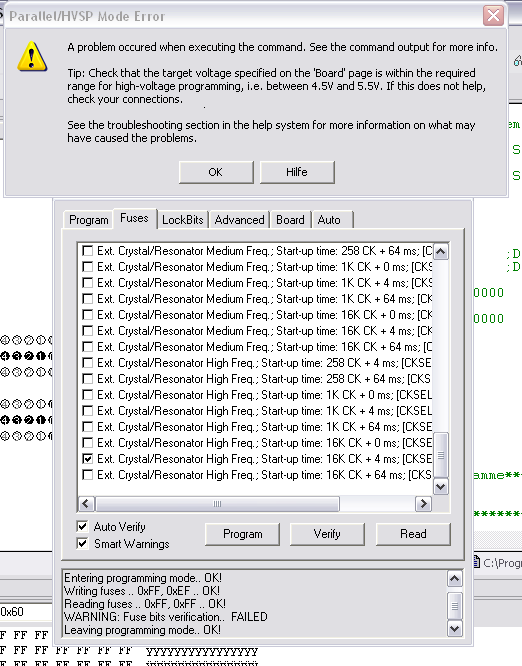Click the 'Writing fuses .. 0xFF, 0xEF' log line

[x=142, y=591]
